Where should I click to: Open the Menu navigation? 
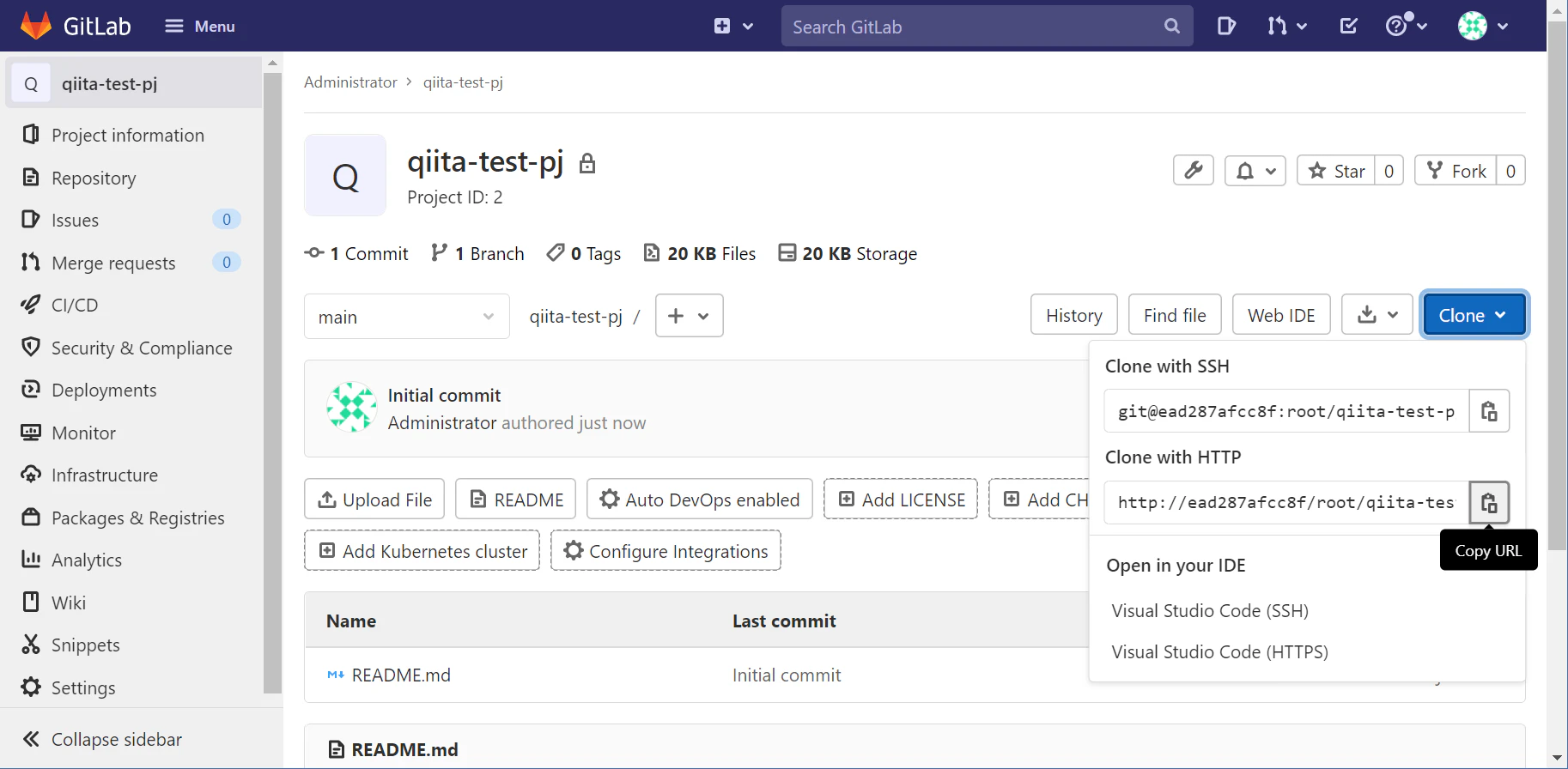[x=199, y=26]
